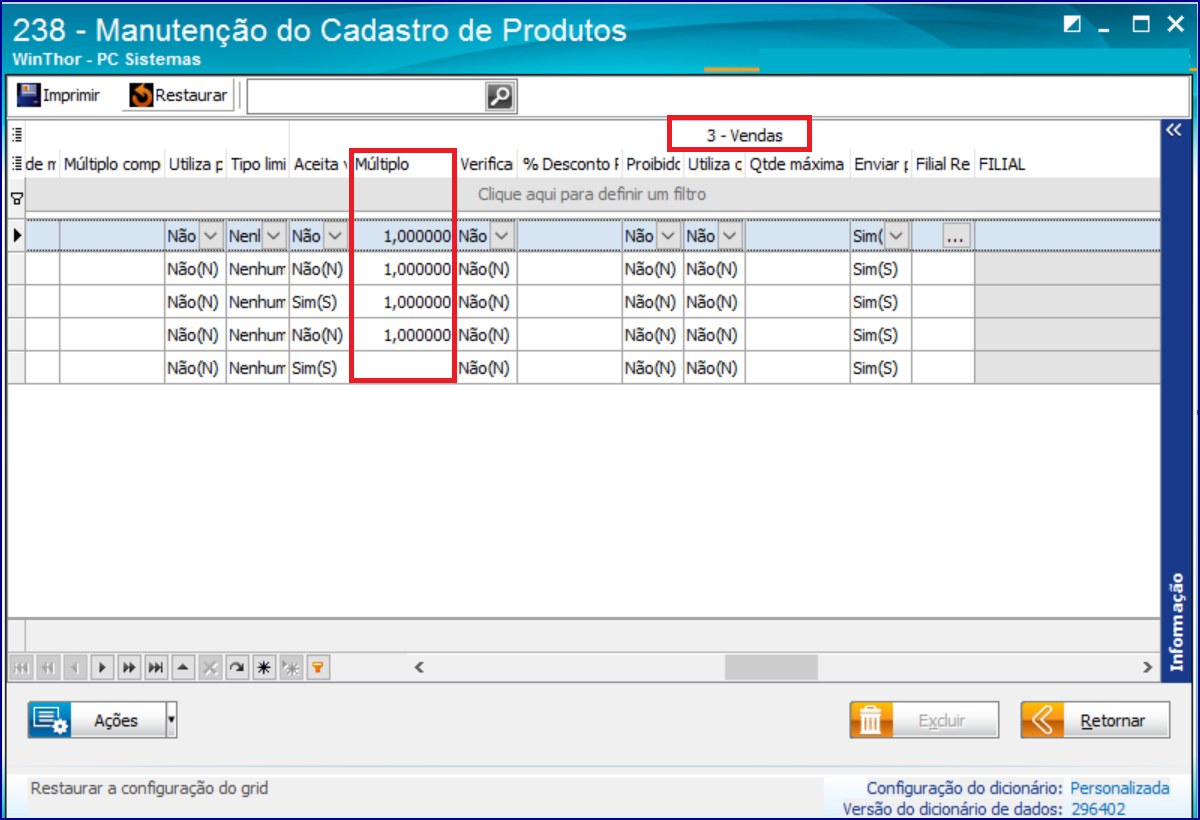This screenshot has width=1200, height=820.
Task: Click the Filial Re column header
Action: tap(943, 164)
